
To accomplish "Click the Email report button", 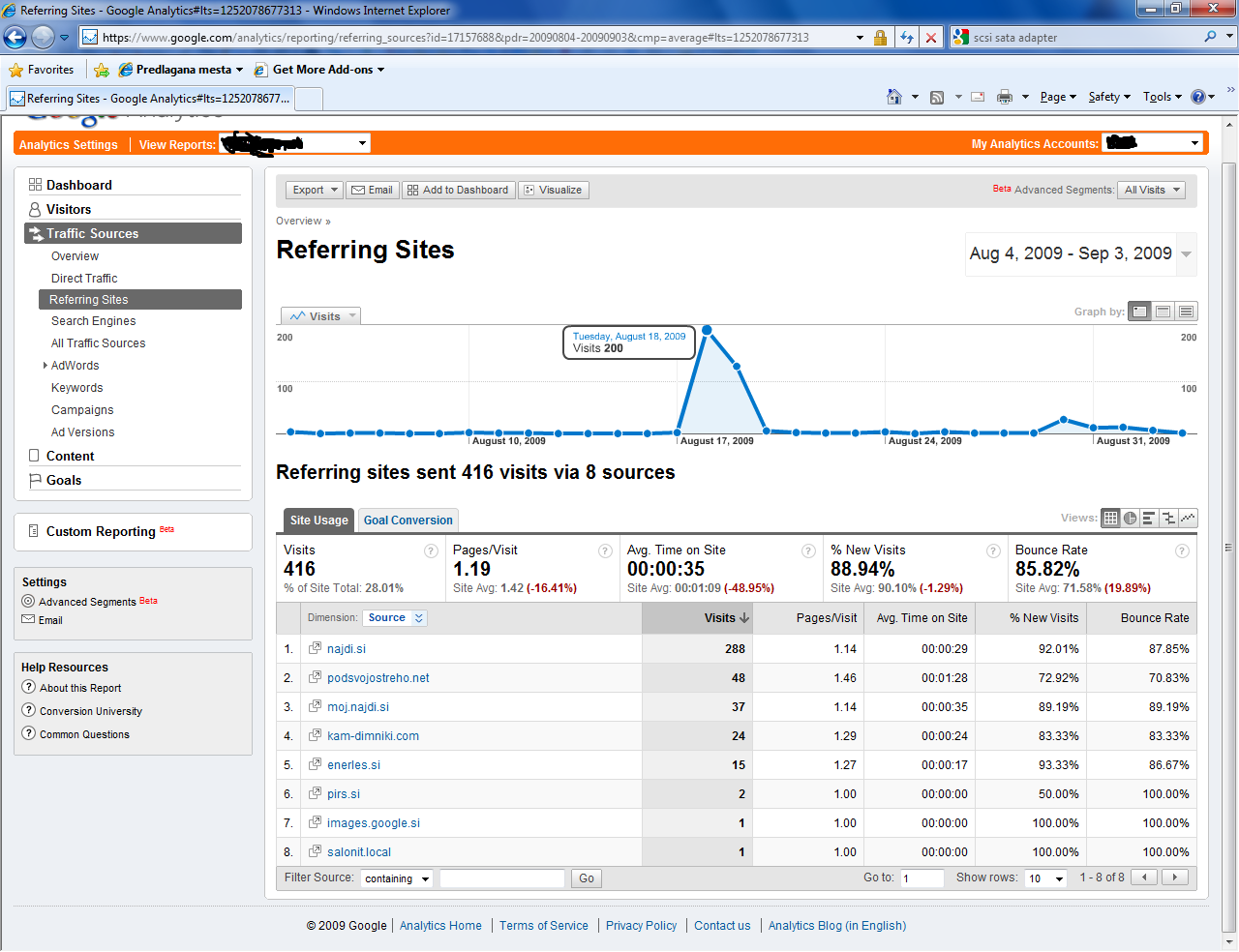I will (373, 190).
